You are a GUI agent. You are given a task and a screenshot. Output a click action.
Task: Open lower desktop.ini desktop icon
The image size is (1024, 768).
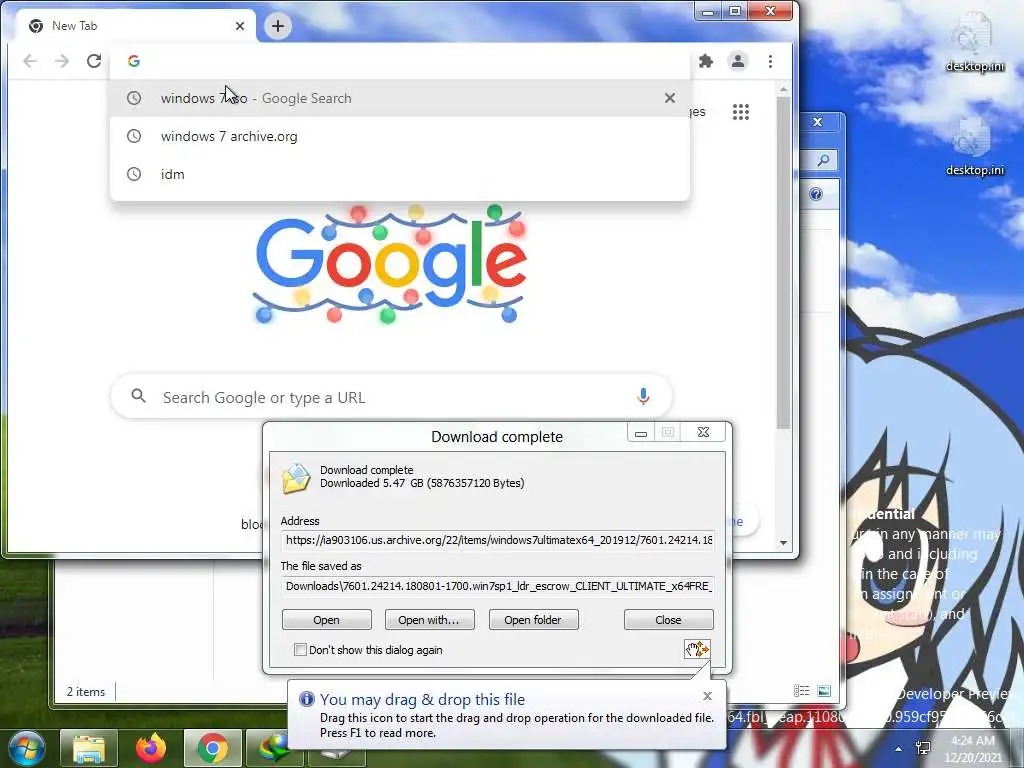click(974, 145)
